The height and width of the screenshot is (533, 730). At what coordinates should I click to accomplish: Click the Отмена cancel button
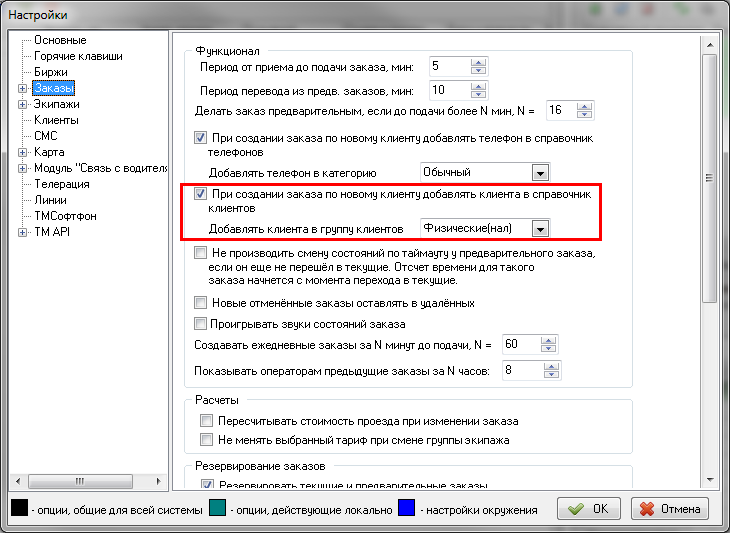click(669, 508)
